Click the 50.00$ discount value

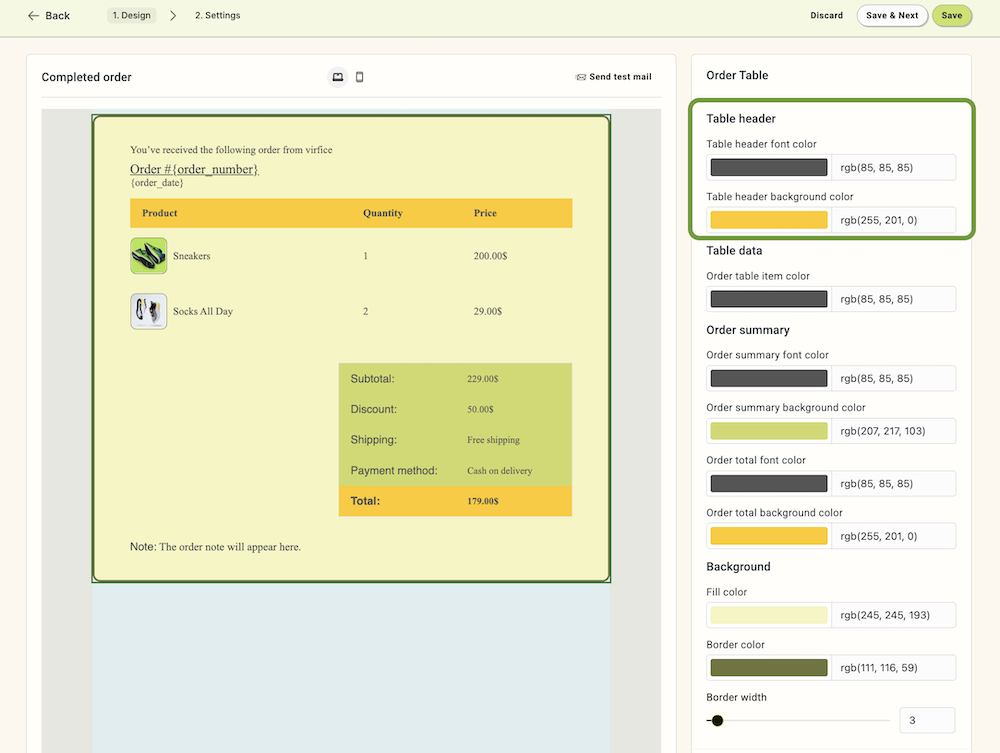click(x=480, y=409)
